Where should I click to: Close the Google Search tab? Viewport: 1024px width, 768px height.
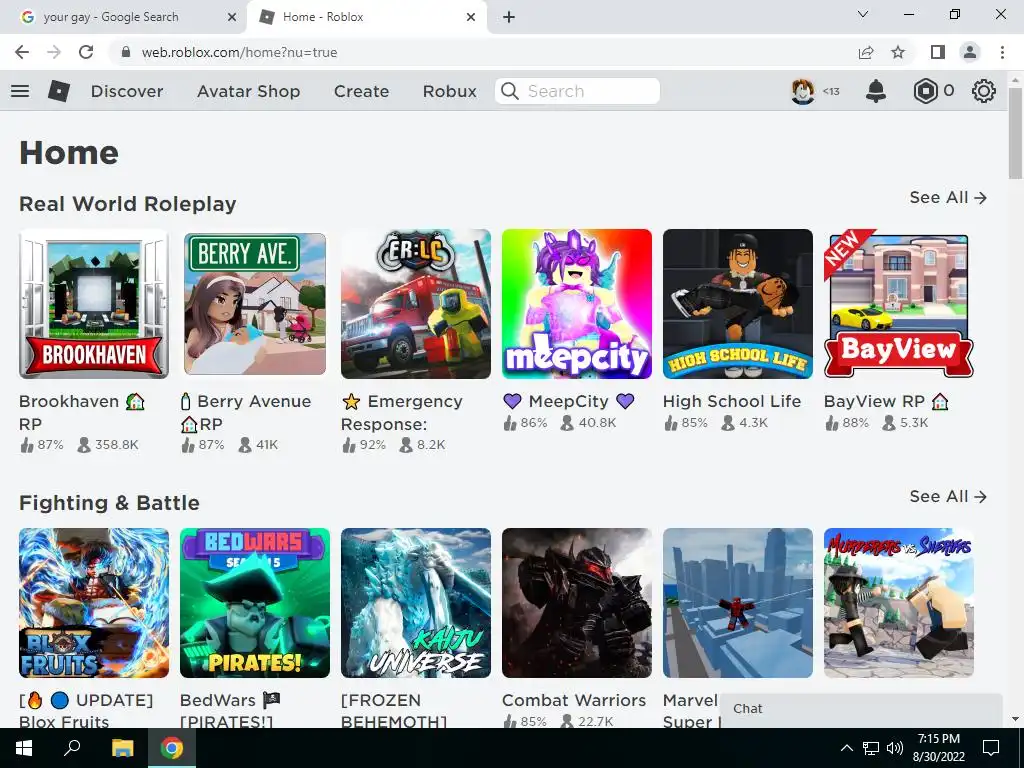tap(232, 17)
